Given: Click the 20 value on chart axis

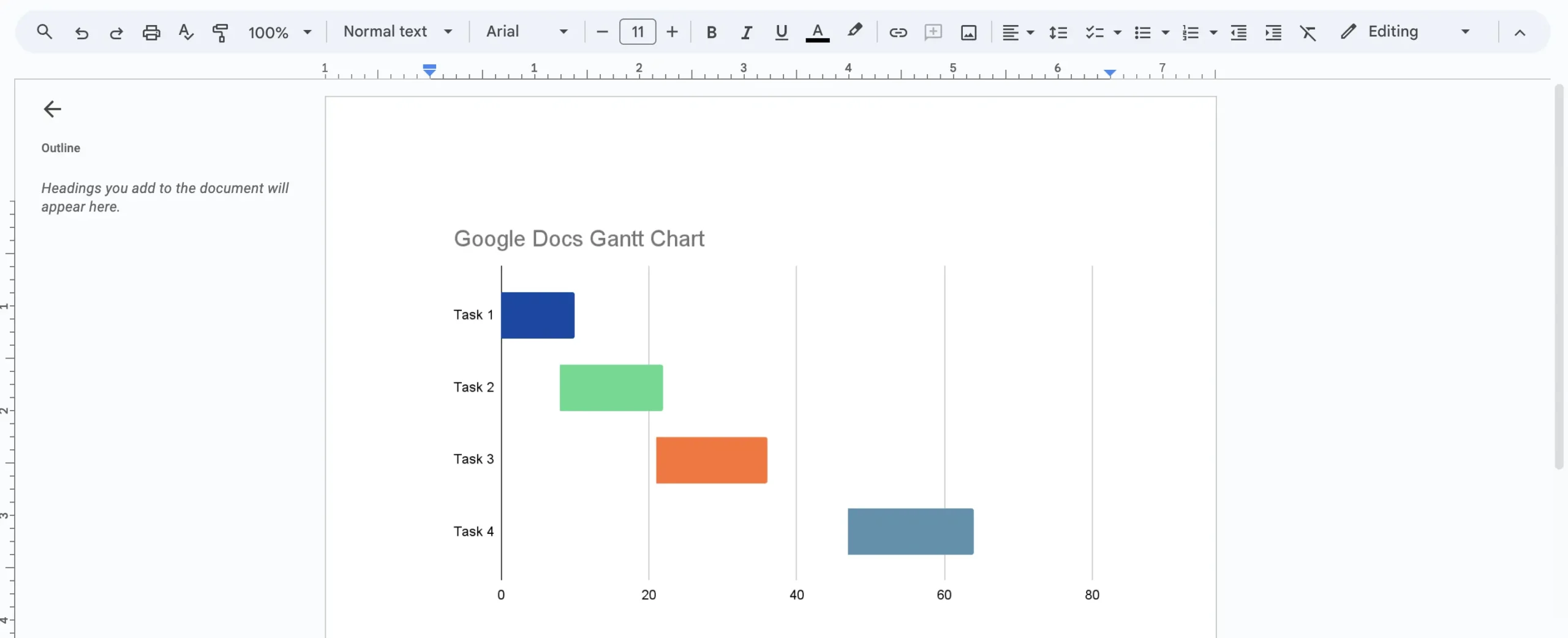Looking at the screenshot, I should 649,594.
